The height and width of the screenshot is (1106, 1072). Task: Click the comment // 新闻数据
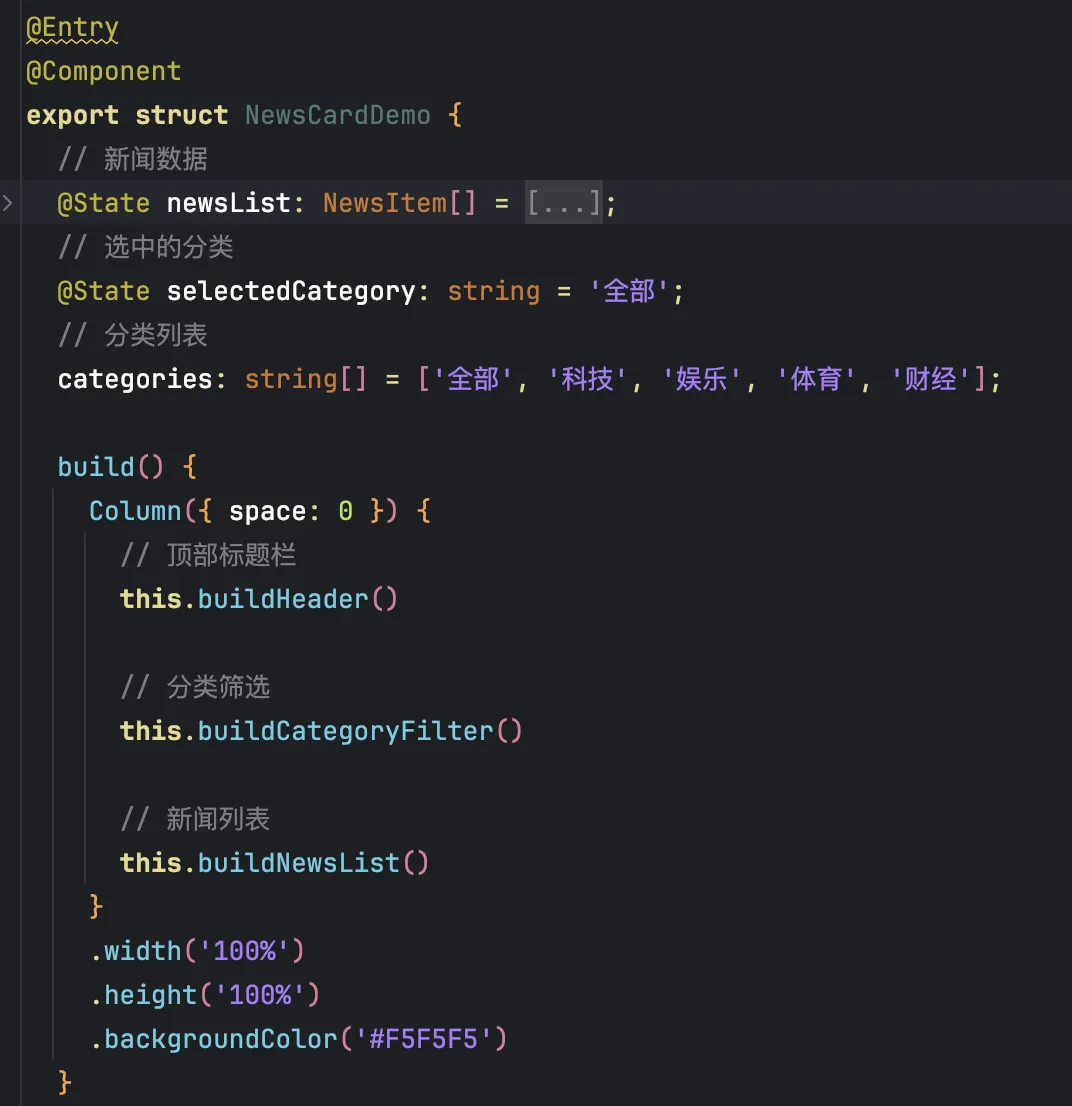click(x=133, y=159)
